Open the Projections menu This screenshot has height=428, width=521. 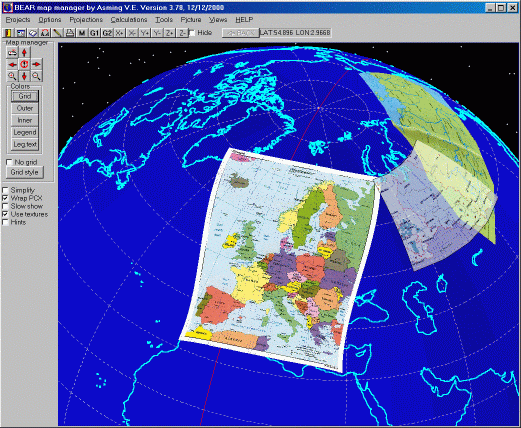(x=86, y=20)
